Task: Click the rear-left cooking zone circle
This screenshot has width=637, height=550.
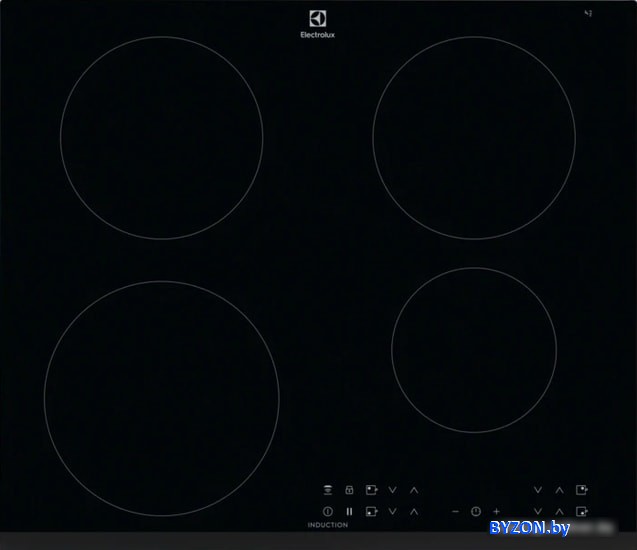Action: click(162, 138)
